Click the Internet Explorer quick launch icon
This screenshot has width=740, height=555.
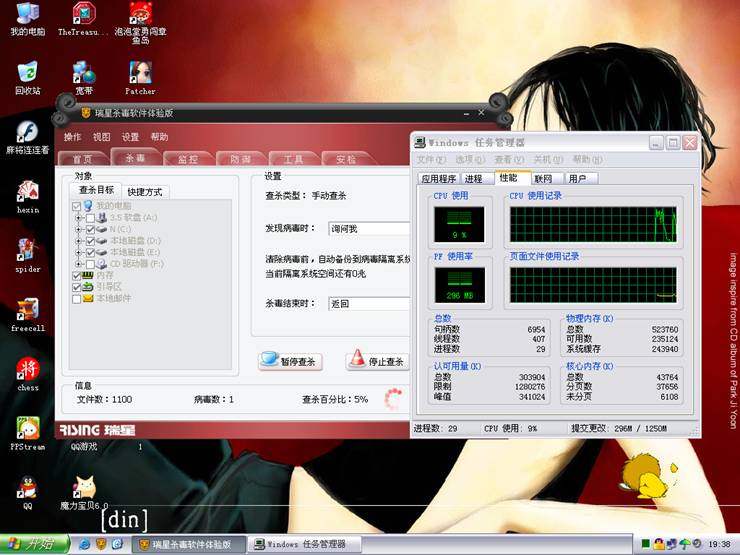click(x=84, y=544)
